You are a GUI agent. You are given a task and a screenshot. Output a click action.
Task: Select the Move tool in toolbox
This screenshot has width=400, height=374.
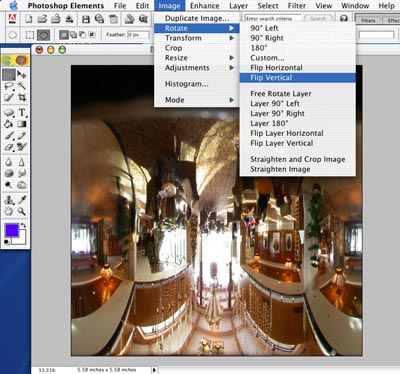tap(22, 74)
